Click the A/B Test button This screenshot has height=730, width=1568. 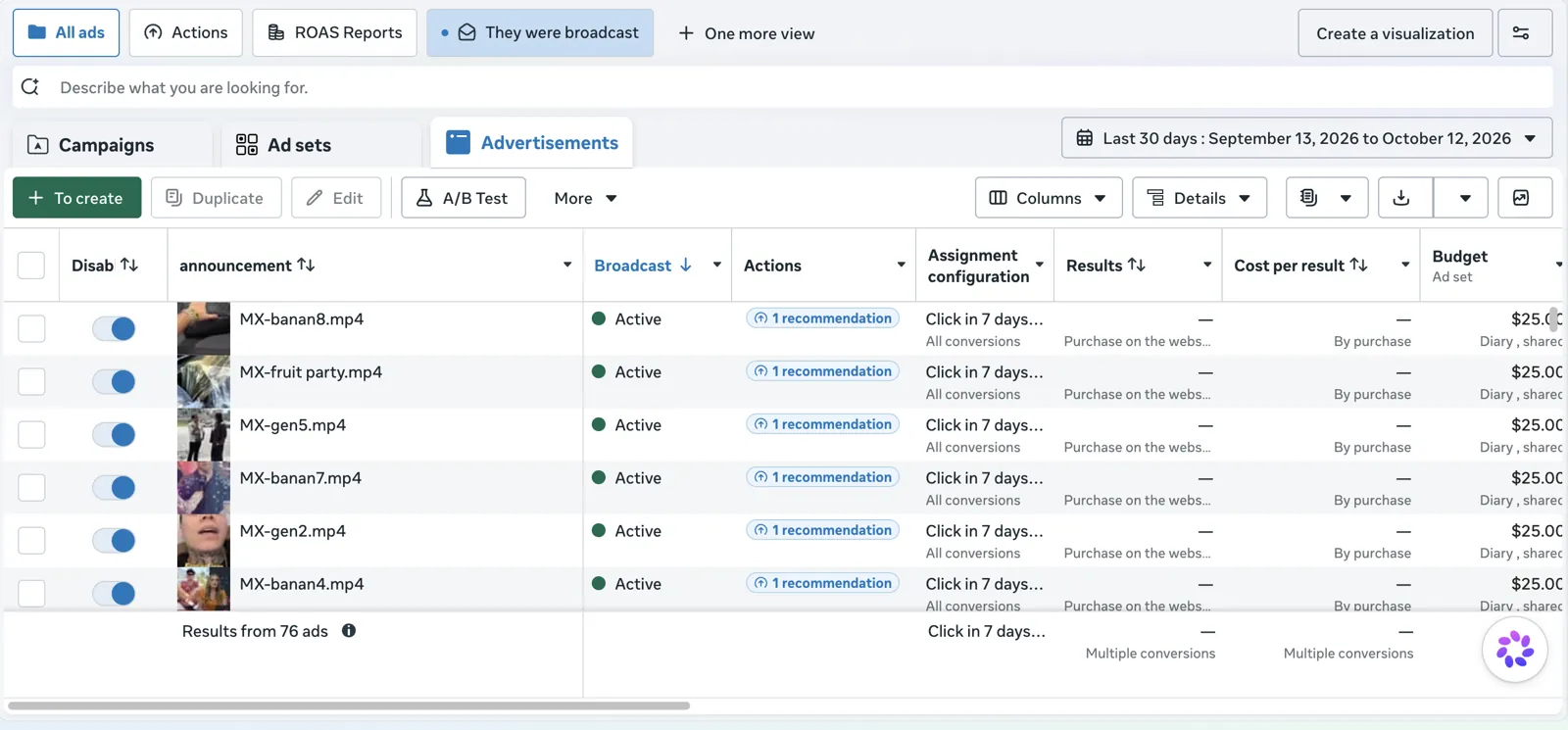pos(464,198)
